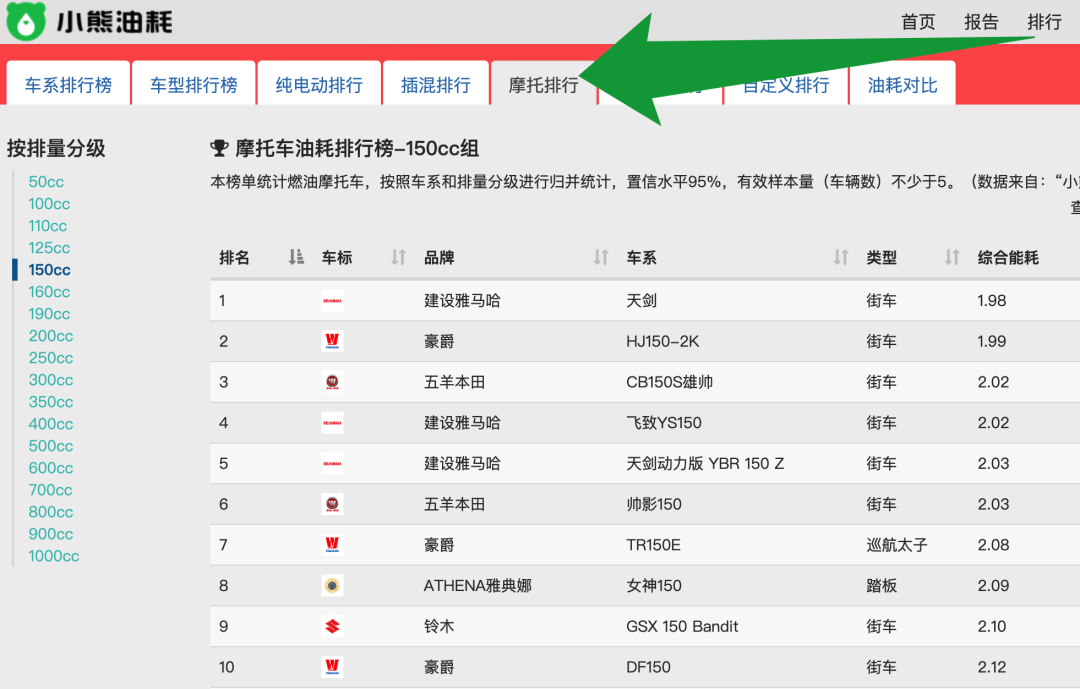The image size is (1080, 689).
Task: Click the ATHENA logo in 女神150 row
Action: tap(332, 585)
